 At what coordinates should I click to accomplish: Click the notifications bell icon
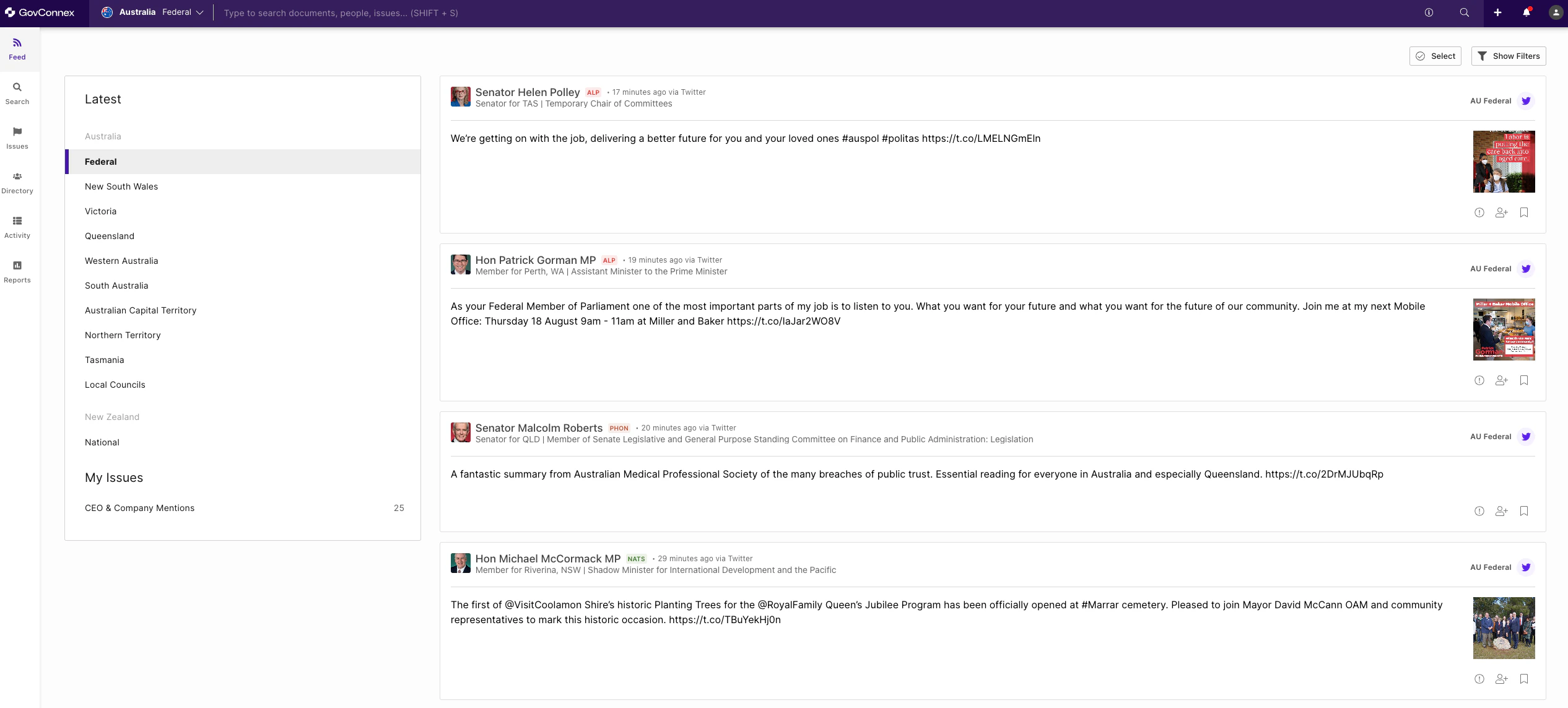1527,13
